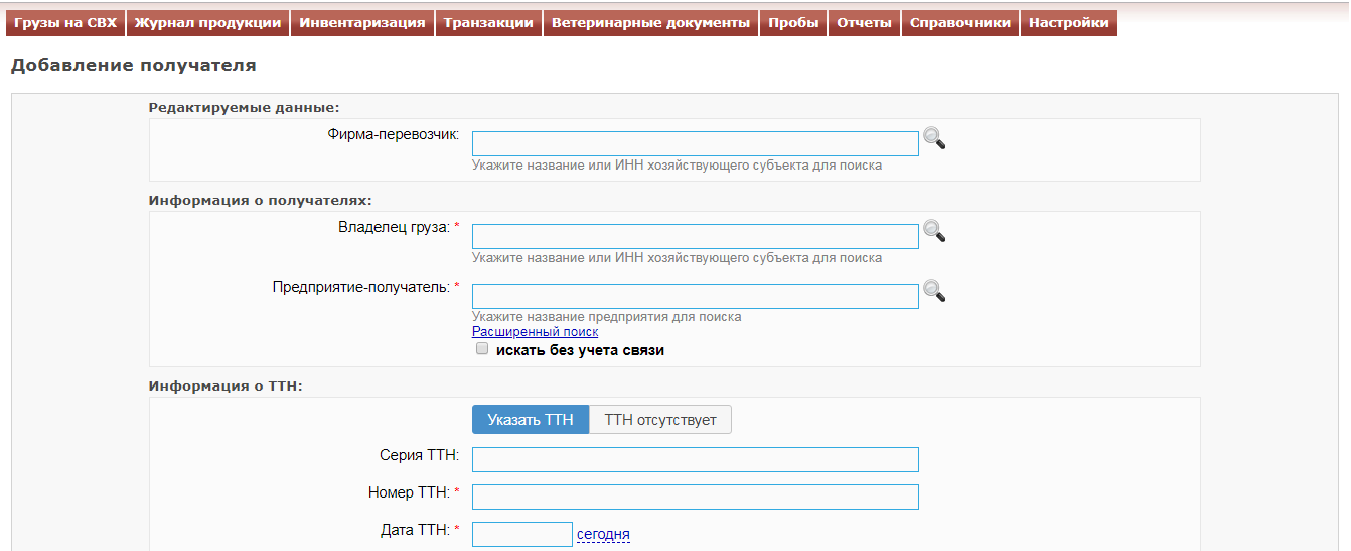Click search magnifier next to Владелец груза field

click(934, 231)
